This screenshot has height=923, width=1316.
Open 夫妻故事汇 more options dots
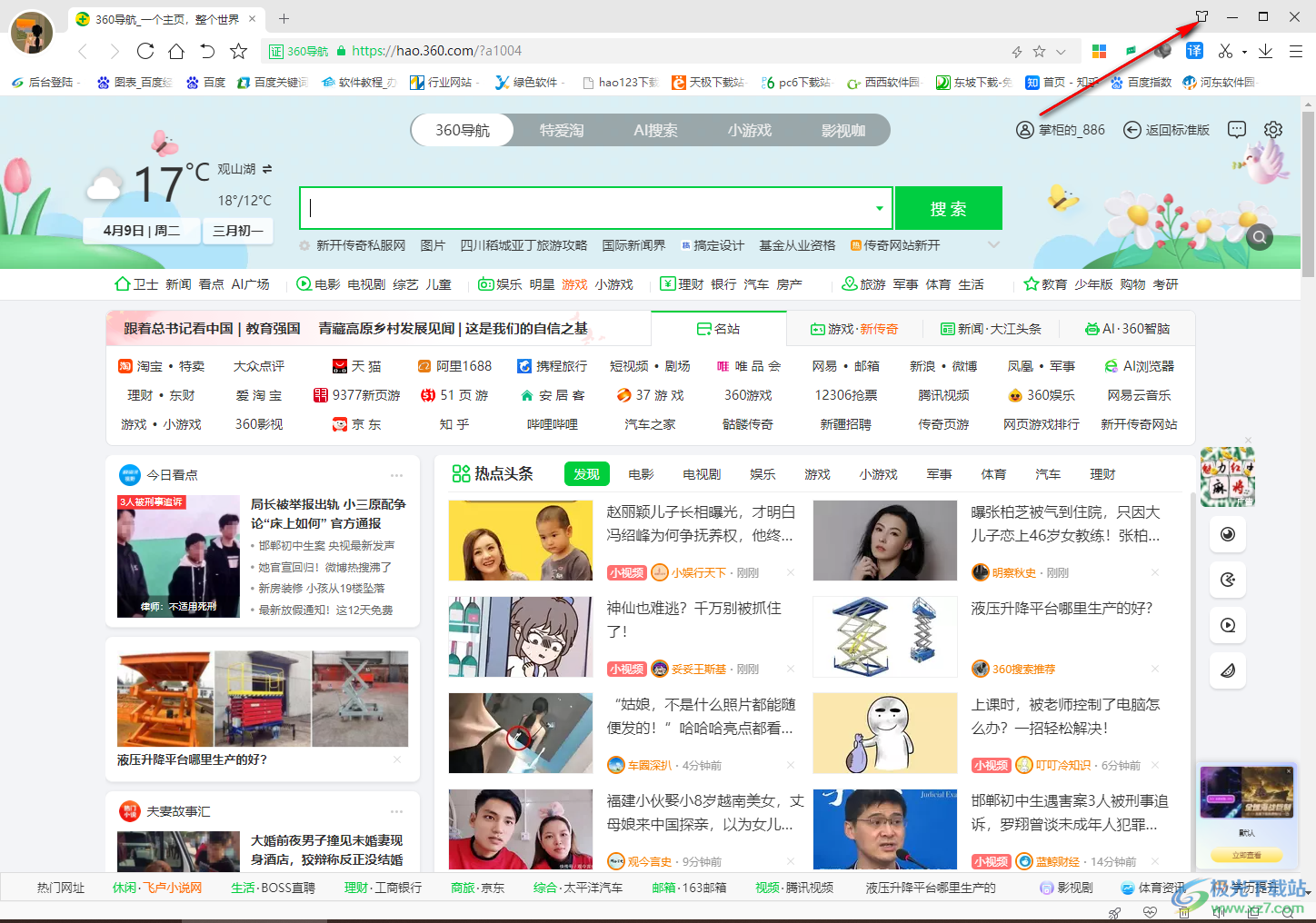(396, 811)
